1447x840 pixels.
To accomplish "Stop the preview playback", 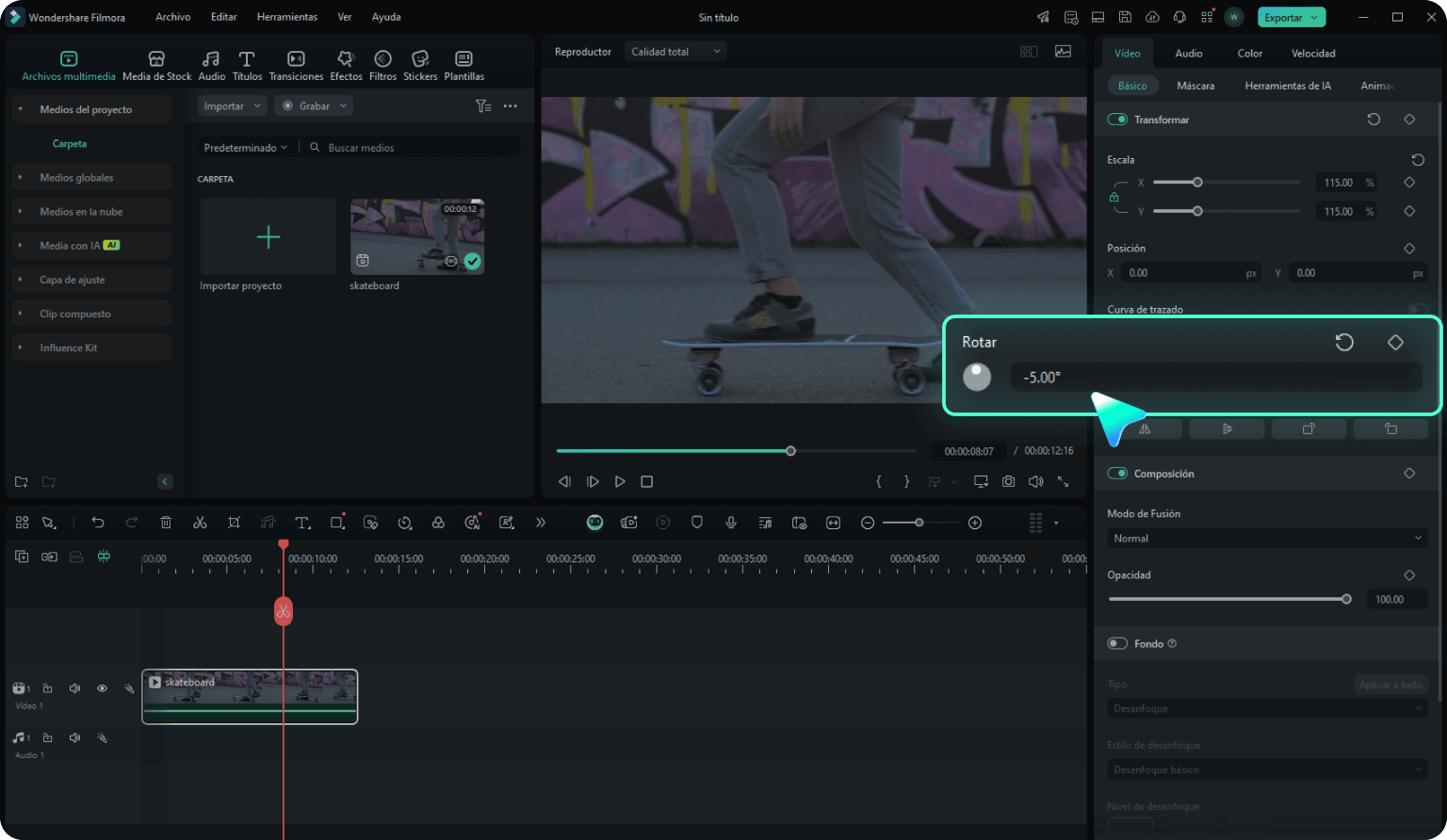I will [646, 481].
